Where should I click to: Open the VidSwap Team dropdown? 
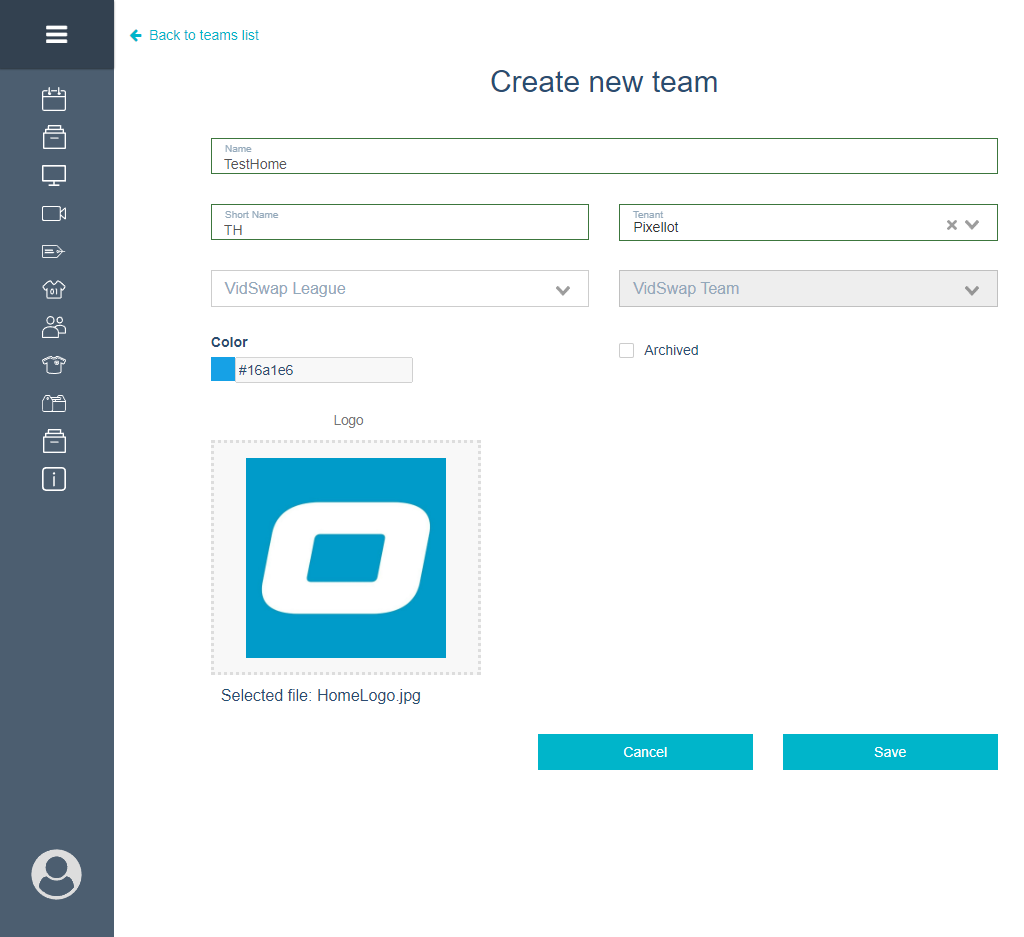tap(808, 289)
